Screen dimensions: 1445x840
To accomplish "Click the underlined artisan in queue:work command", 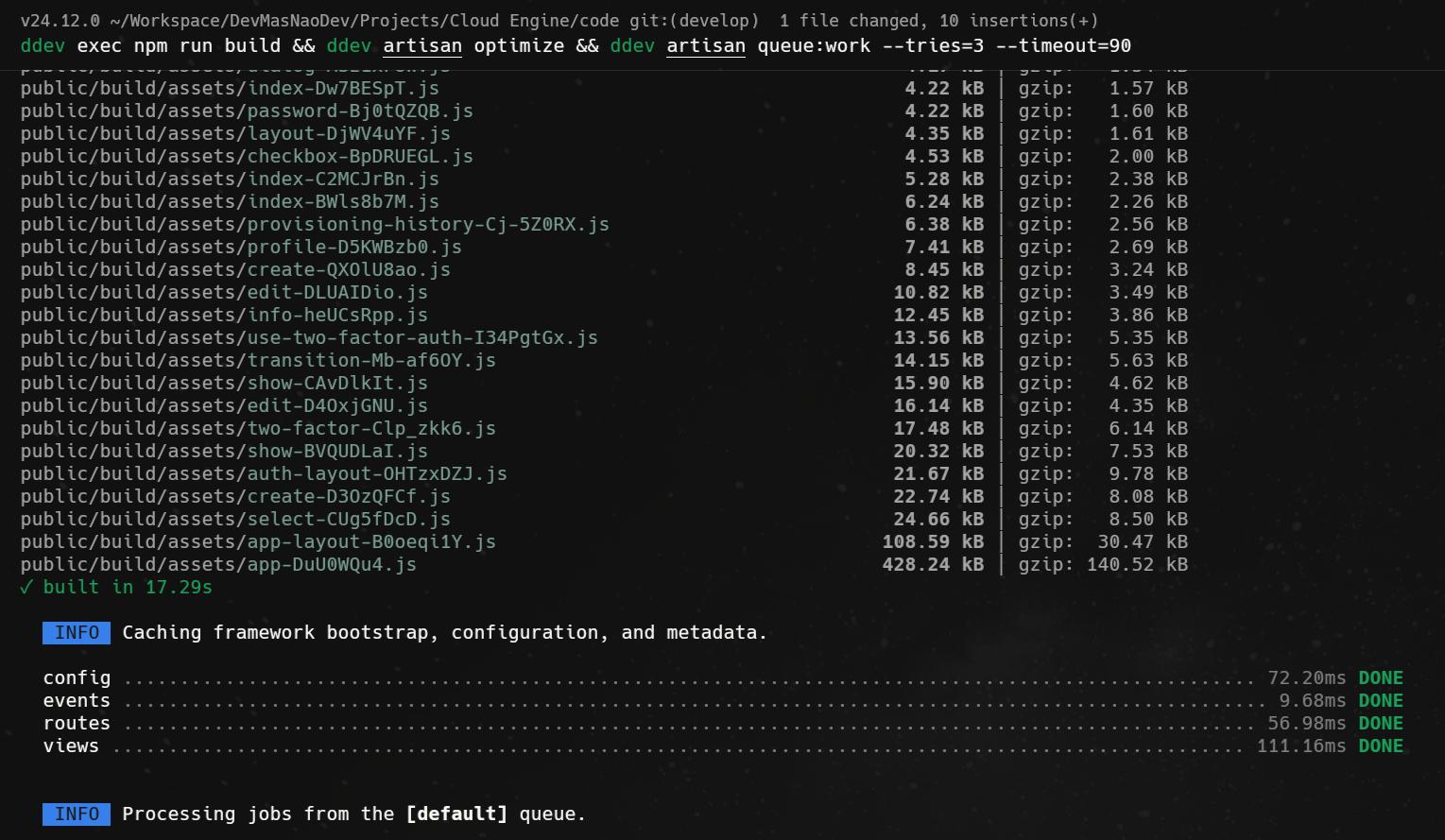I will tap(706, 45).
